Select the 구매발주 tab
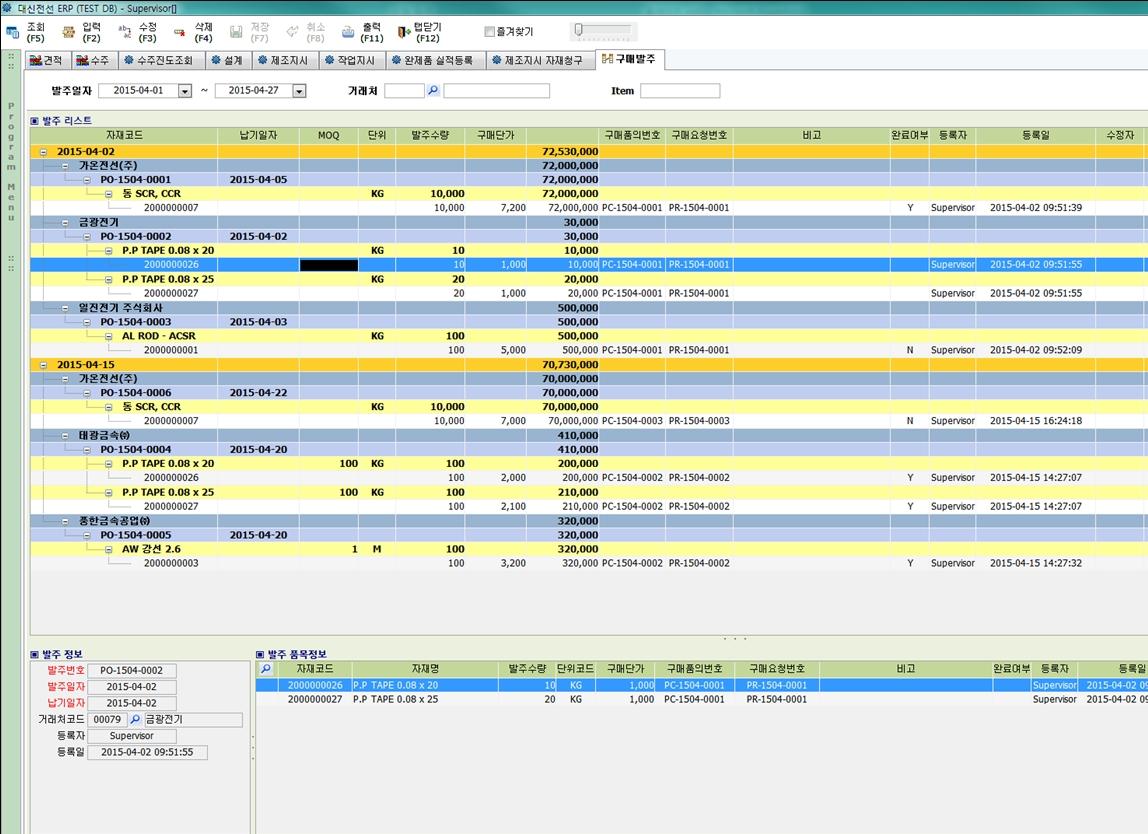1148x834 pixels. (x=629, y=59)
